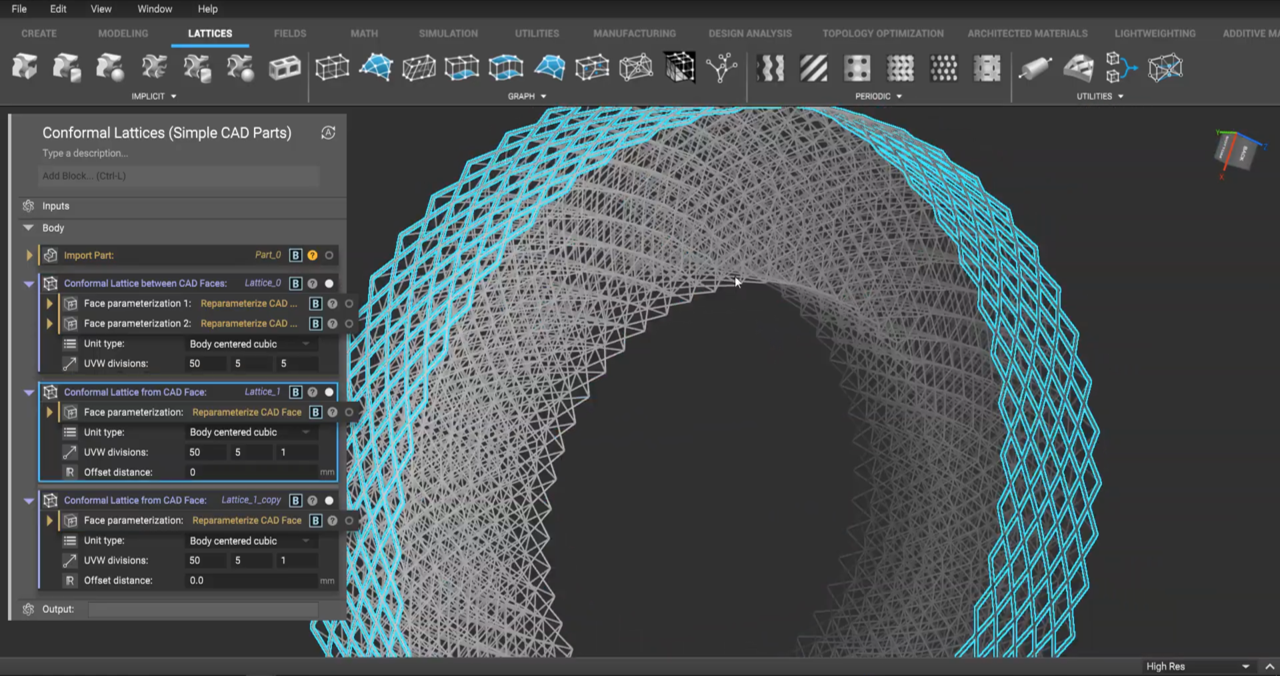Click the B badge on Lattice_1_copy row
The width and height of the screenshot is (1280, 676).
295,500
